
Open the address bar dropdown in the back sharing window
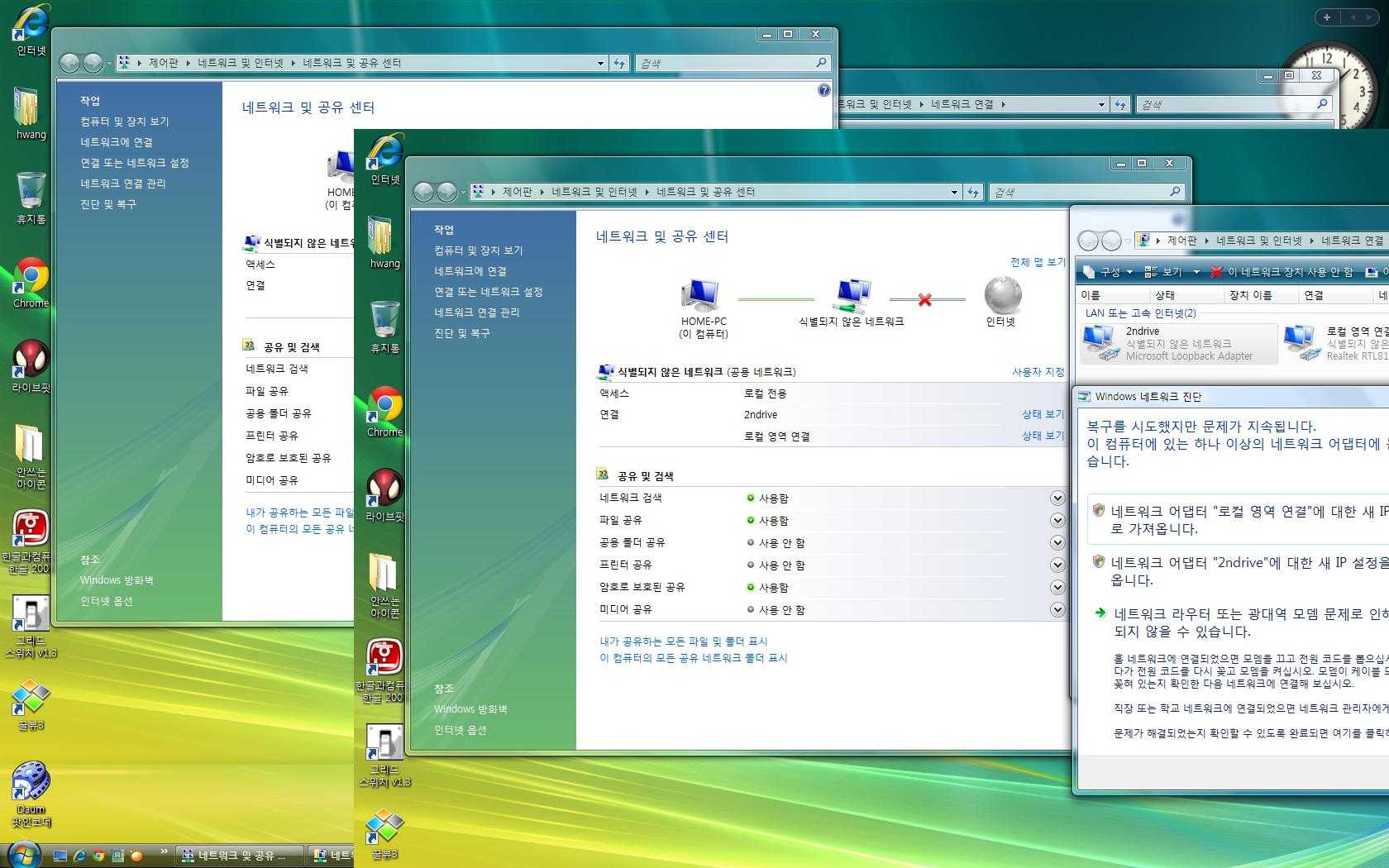click(x=600, y=63)
